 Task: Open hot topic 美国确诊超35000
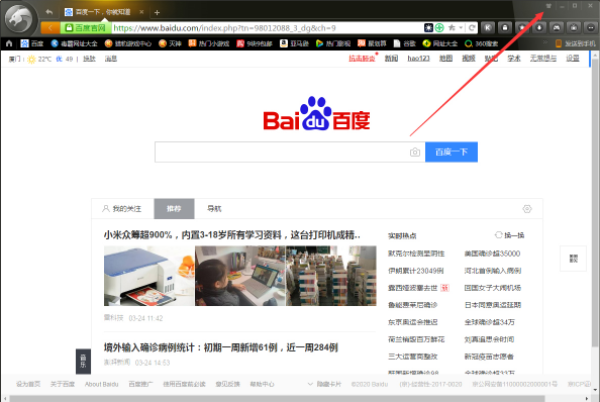pos(492,254)
